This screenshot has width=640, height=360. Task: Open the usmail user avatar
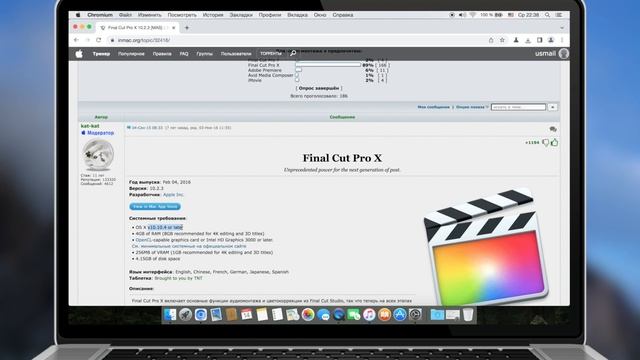coord(564,53)
